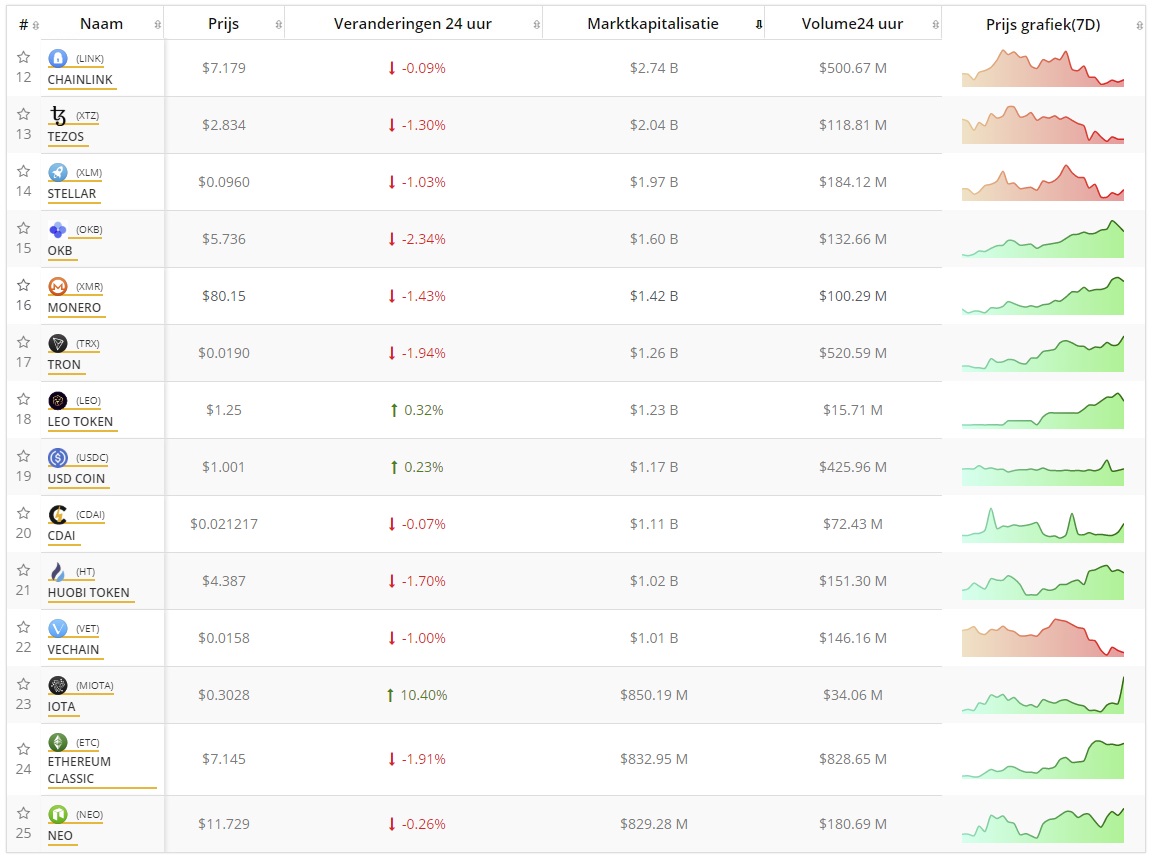
Task: Click the Naam column header
Action: click(x=102, y=25)
